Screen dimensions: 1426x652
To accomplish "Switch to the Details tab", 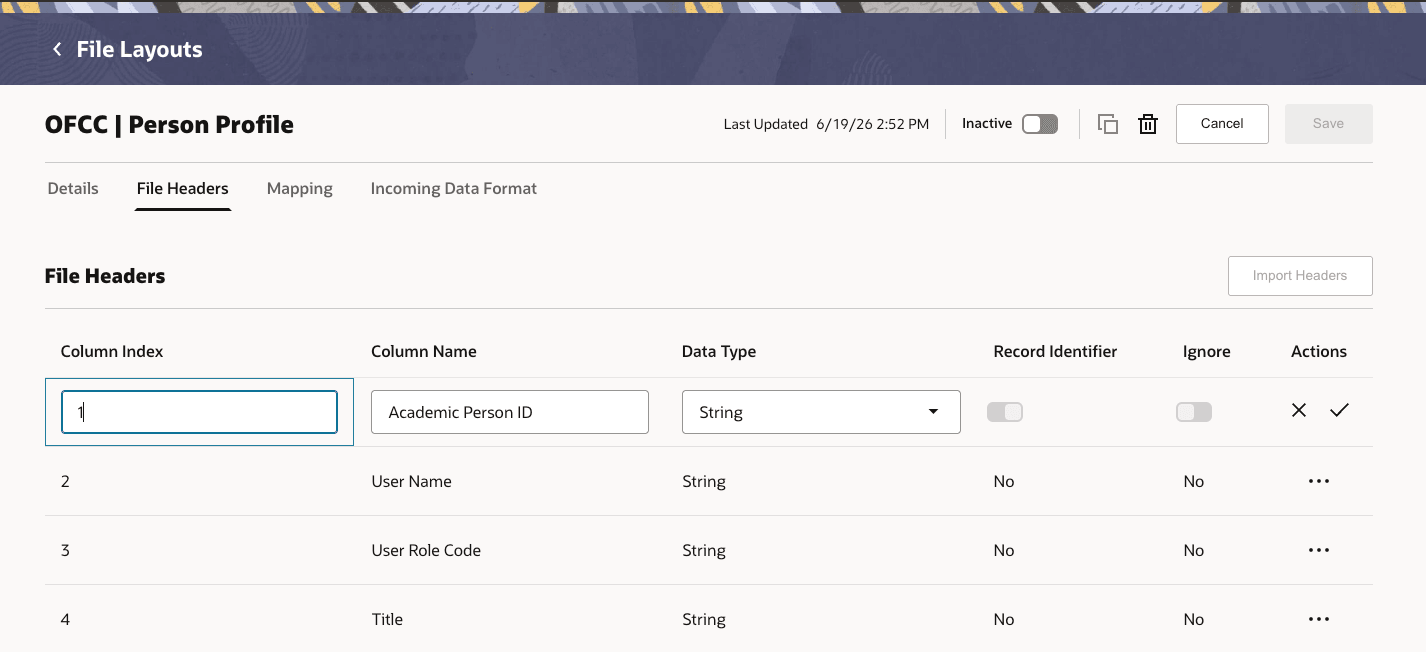I will pos(73,188).
